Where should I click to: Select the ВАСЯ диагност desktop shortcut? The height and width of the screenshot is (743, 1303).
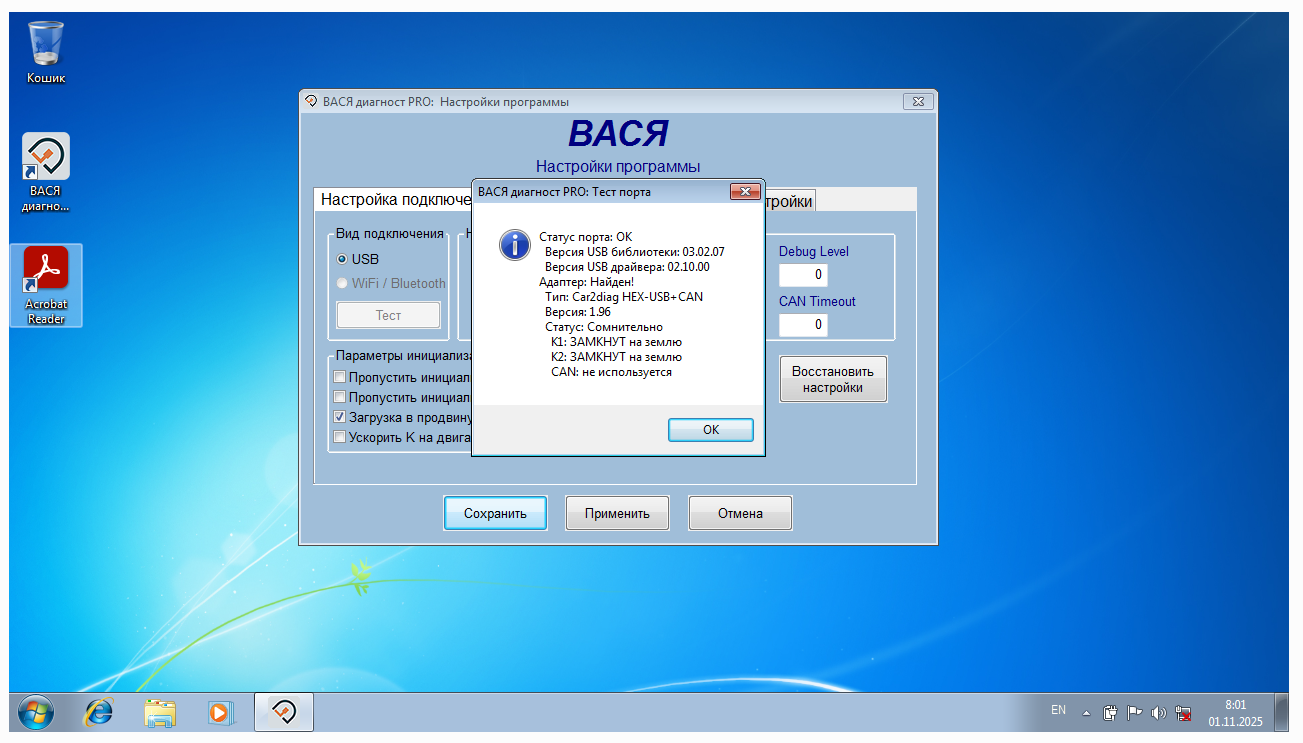pyautogui.click(x=46, y=172)
